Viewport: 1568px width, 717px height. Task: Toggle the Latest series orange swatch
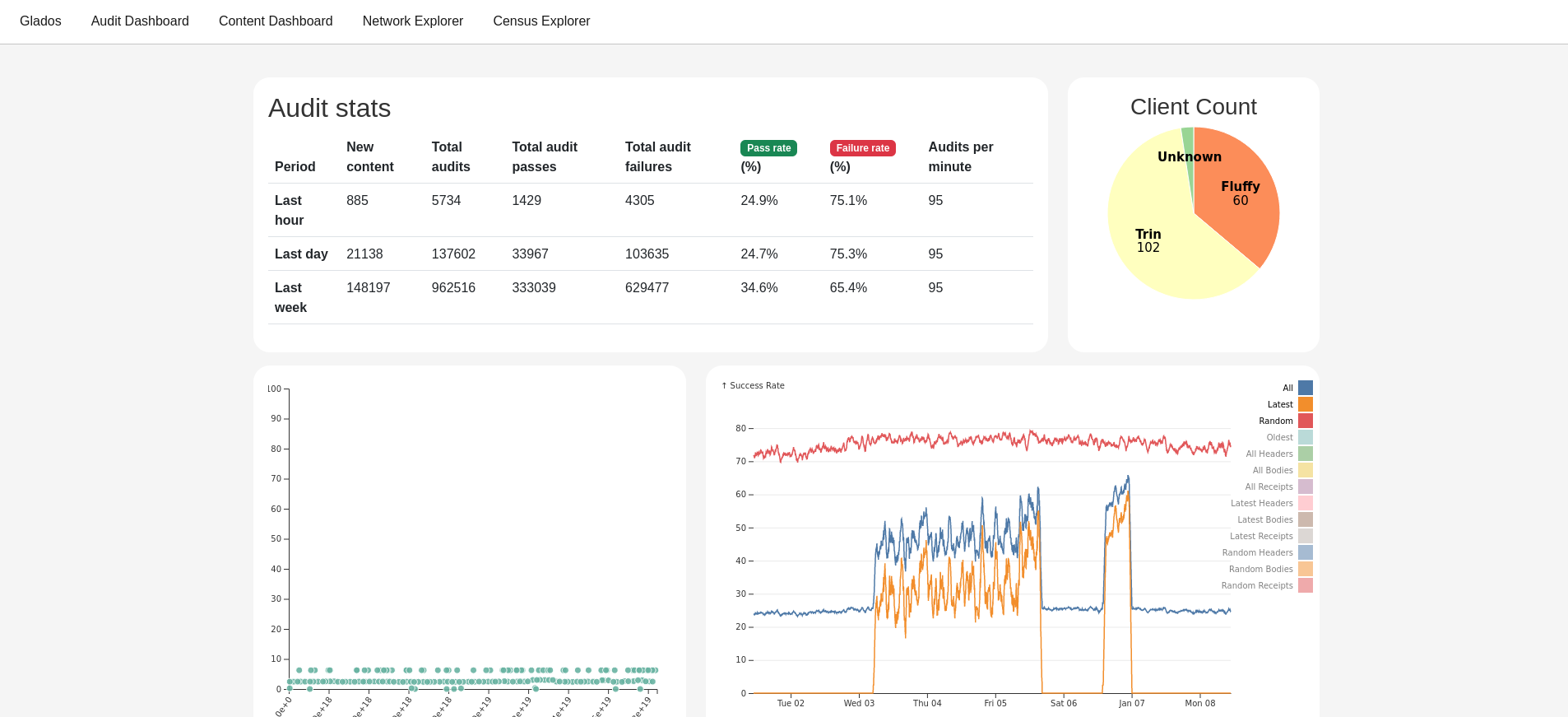[x=1306, y=404]
